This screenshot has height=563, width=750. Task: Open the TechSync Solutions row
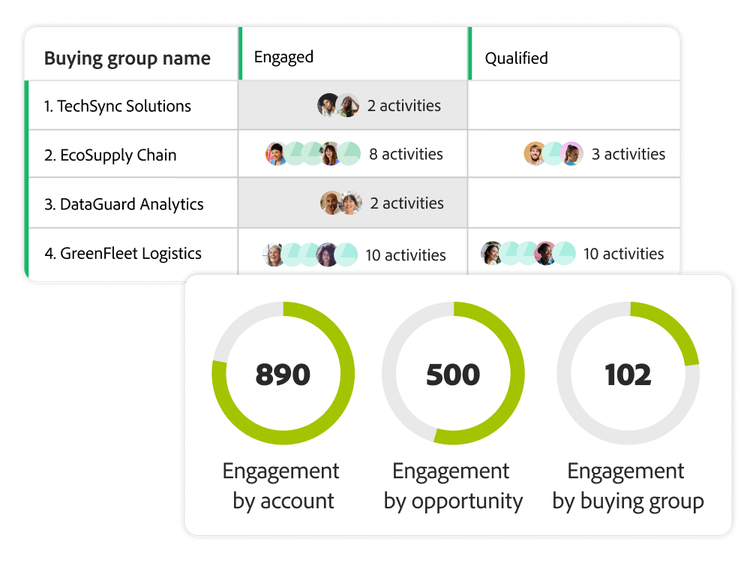[x=117, y=106]
